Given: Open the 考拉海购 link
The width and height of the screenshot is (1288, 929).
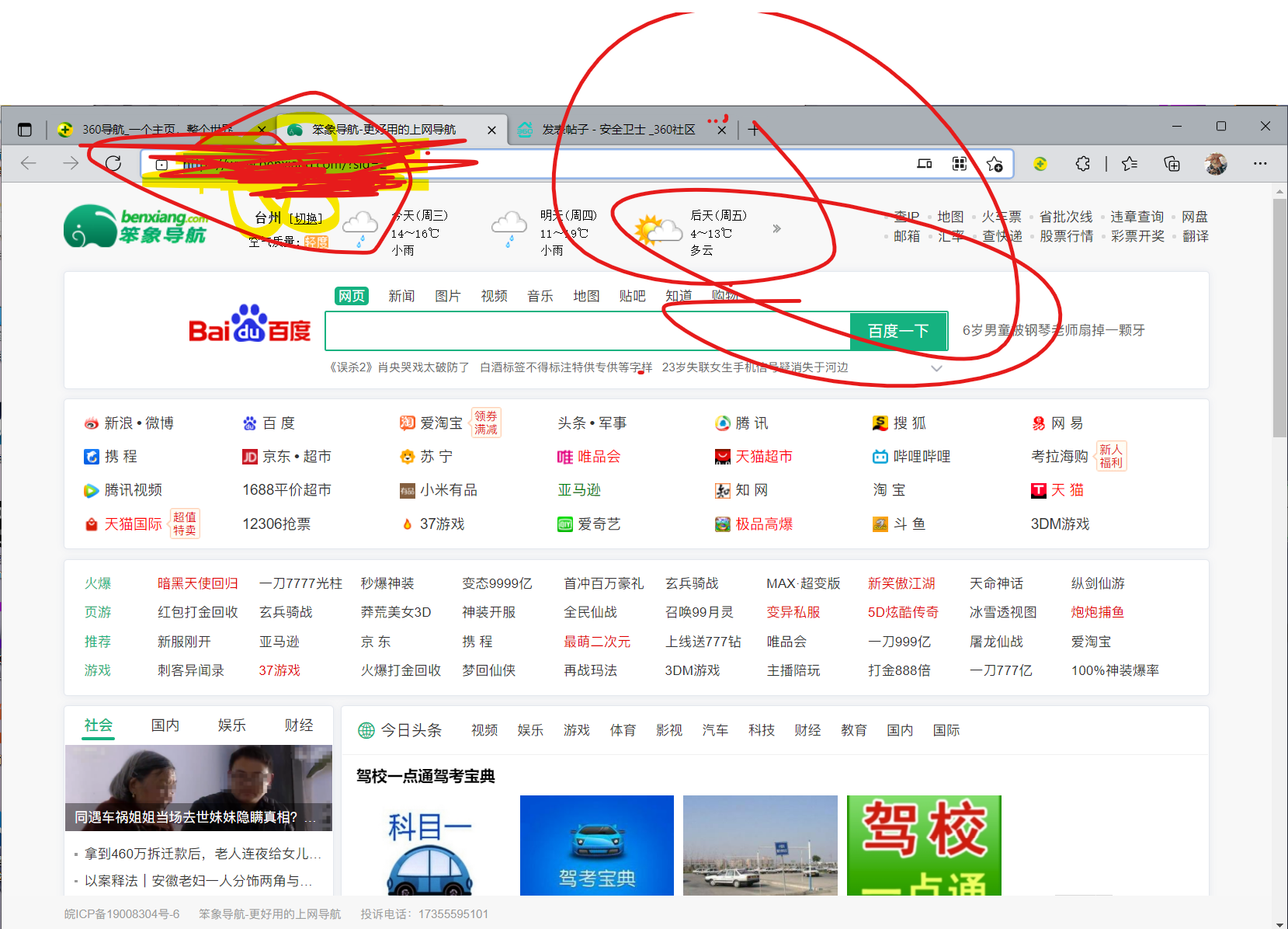Looking at the screenshot, I should click(x=1059, y=457).
